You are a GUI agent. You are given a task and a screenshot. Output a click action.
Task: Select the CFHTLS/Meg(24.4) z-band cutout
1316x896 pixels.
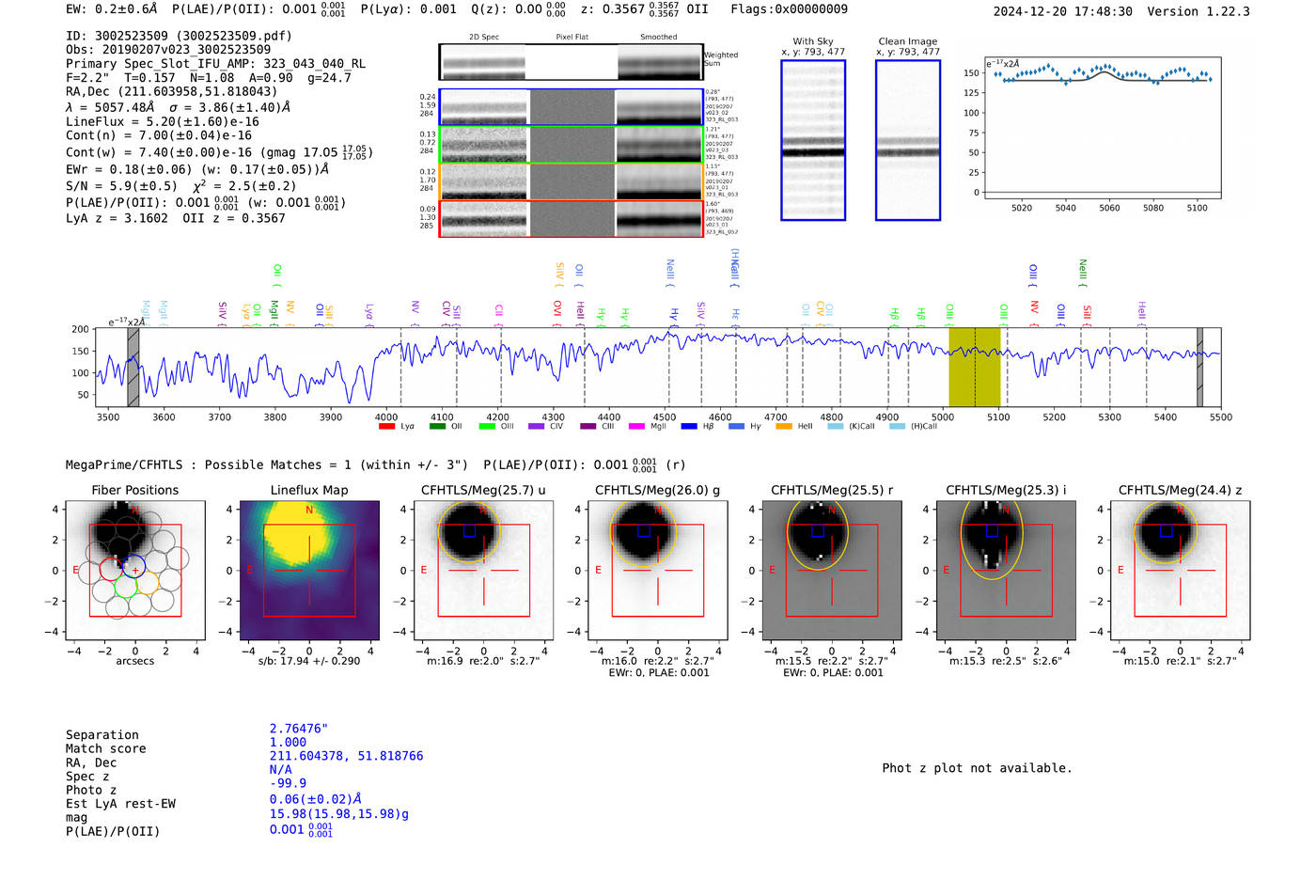1181,570
